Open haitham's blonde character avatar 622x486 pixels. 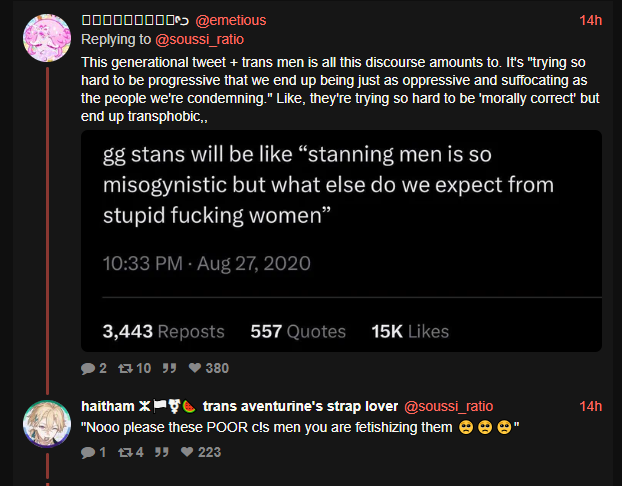click(x=47, y=424)
